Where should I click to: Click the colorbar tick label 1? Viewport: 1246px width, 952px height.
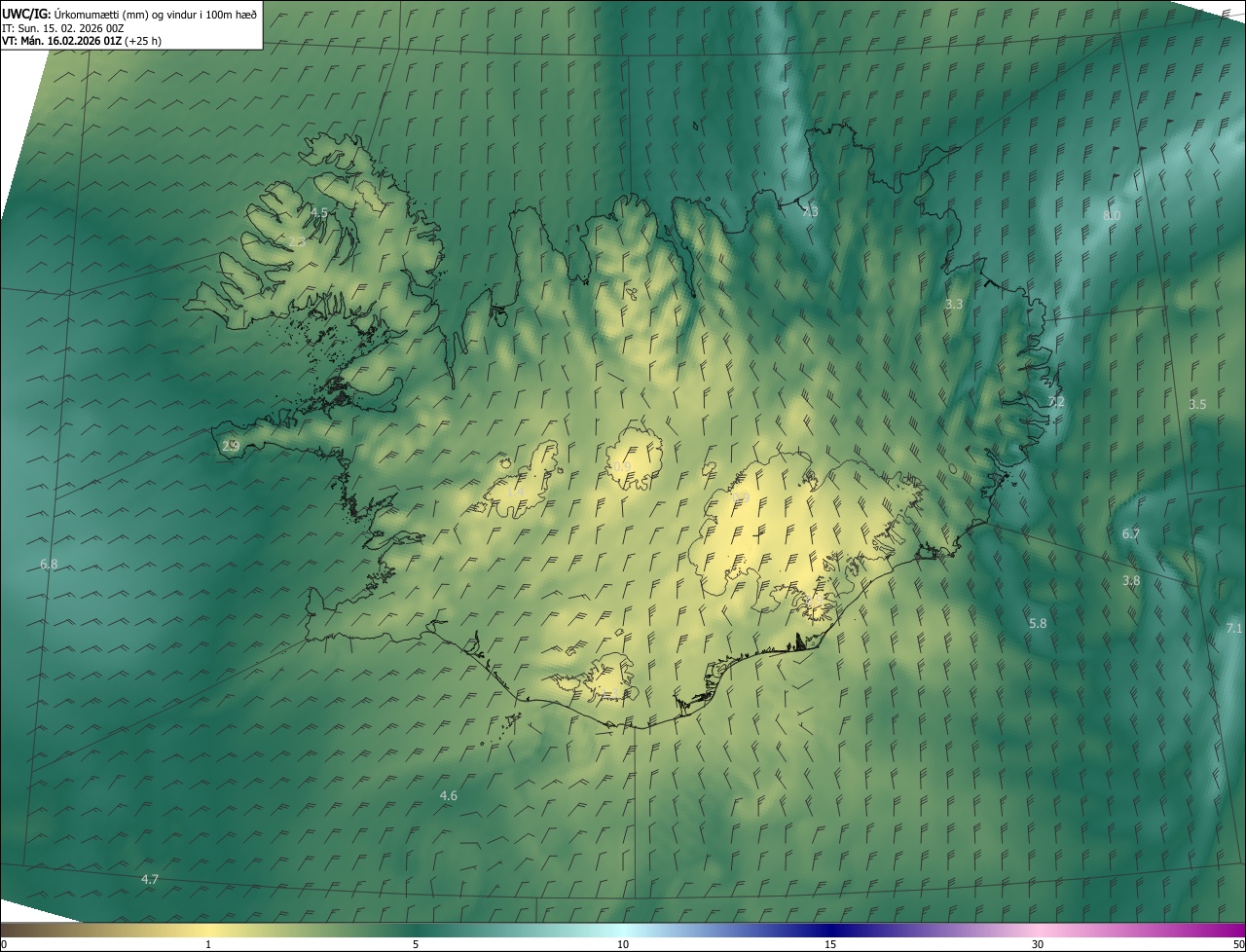tap(208, 944)
